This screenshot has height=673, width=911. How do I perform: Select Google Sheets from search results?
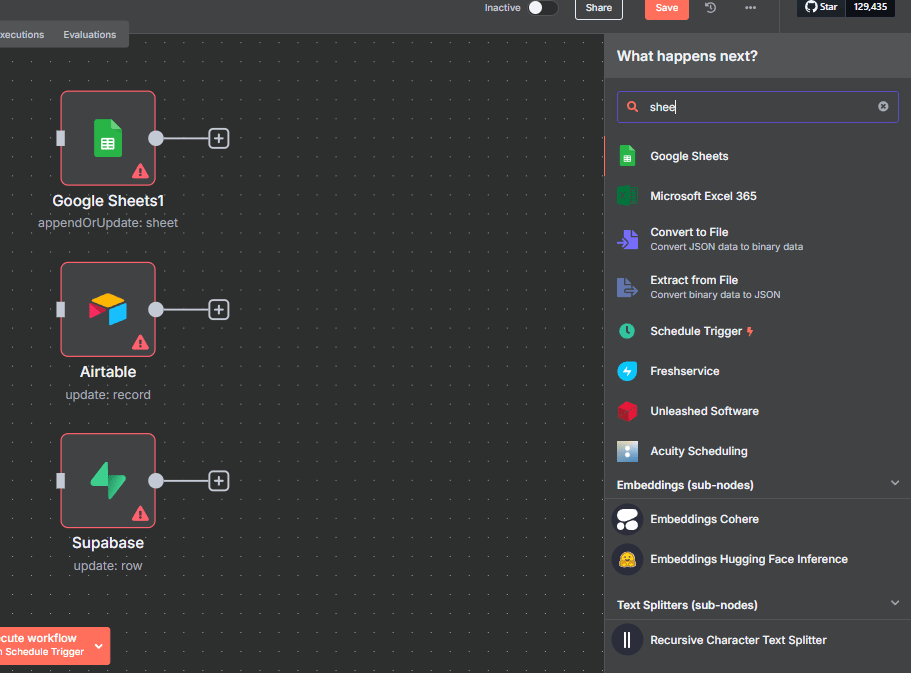click(758, 156)
